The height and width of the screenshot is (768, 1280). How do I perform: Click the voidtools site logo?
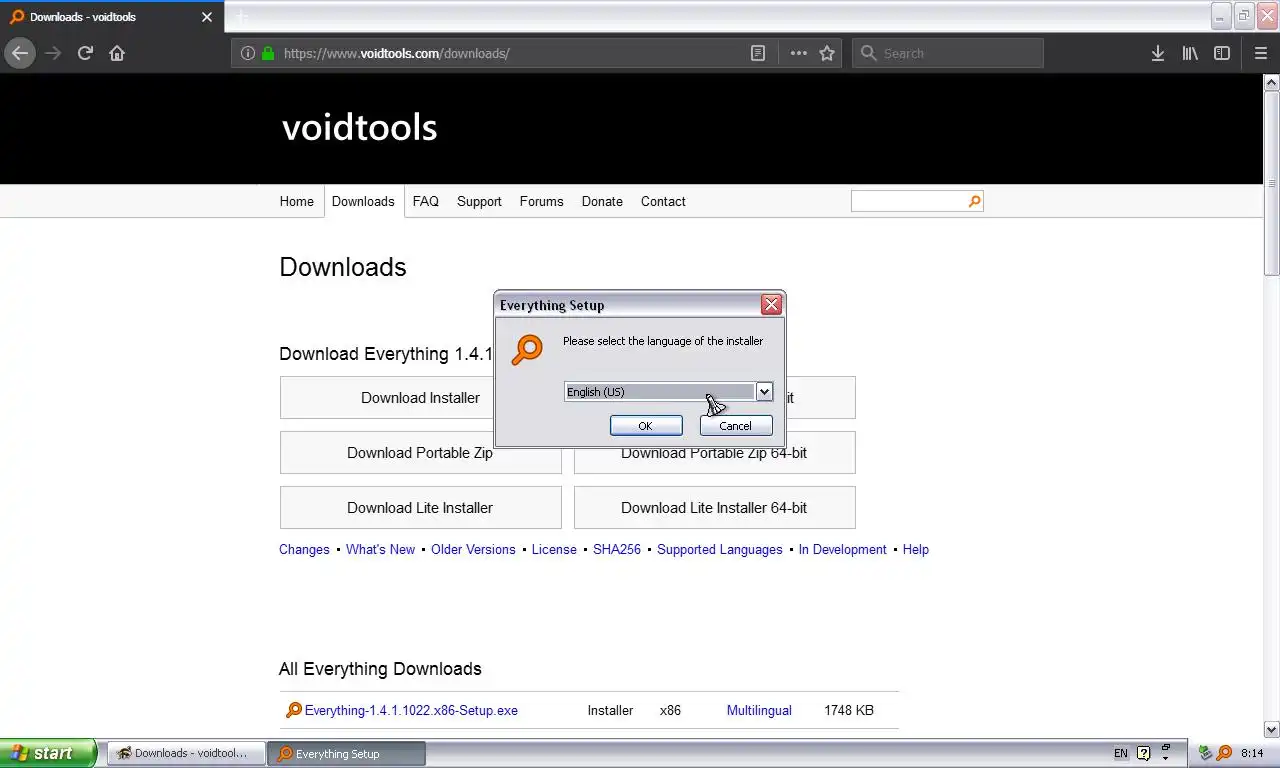tap(360, 127)
